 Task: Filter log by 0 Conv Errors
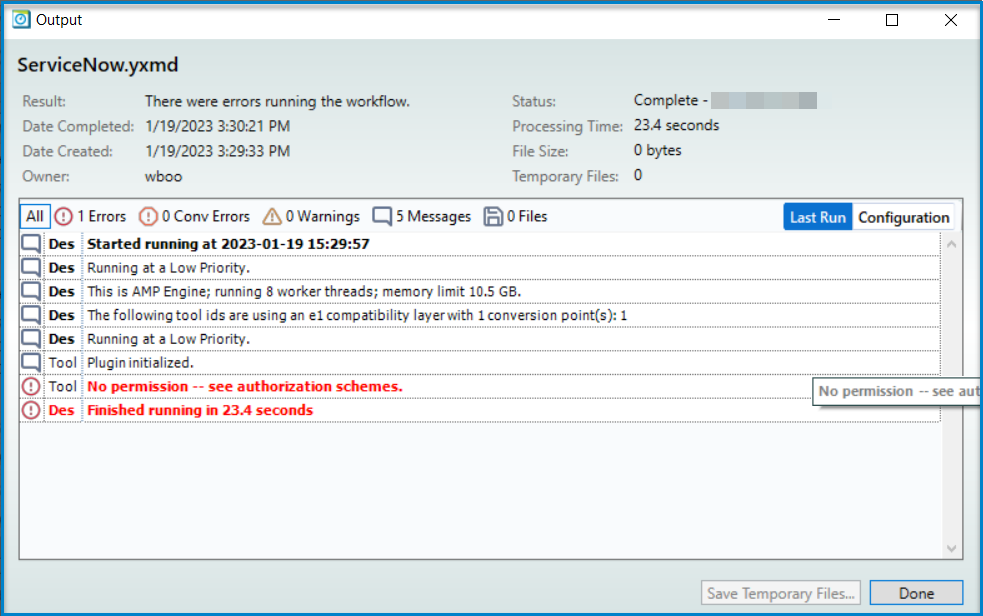(x=194, y=216)
